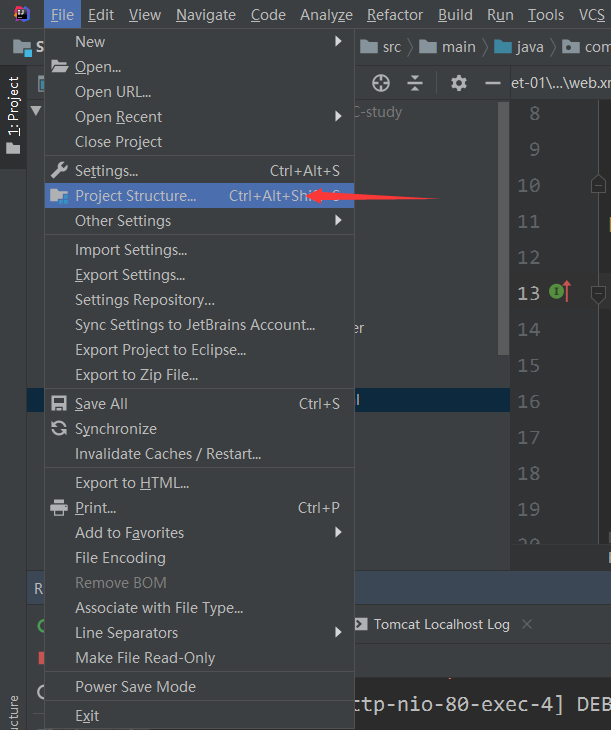The image size is (611, 730).
Task: Hide the Project tool window with minus icon
Action: (491, 83)
